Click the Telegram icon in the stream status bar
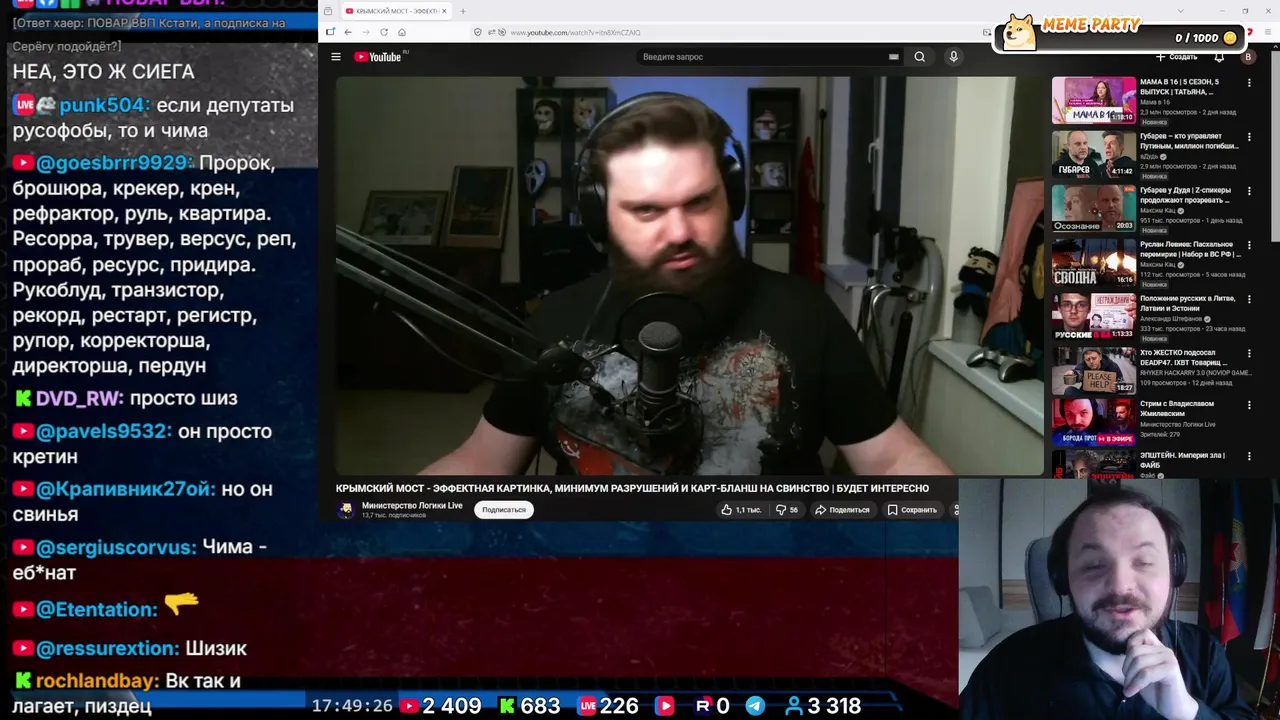The height and width of the screenshot is (720, 1280). pyautogui.click(x=755, y=706)
